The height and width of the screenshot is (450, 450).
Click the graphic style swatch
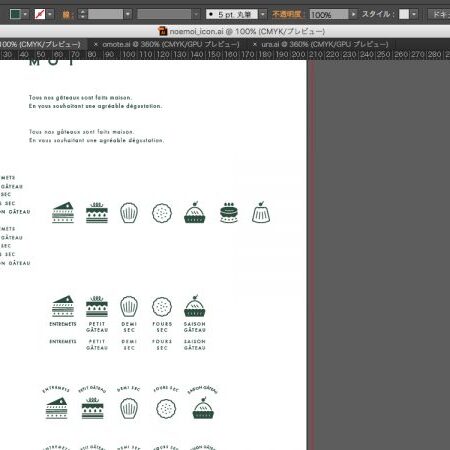404,14
